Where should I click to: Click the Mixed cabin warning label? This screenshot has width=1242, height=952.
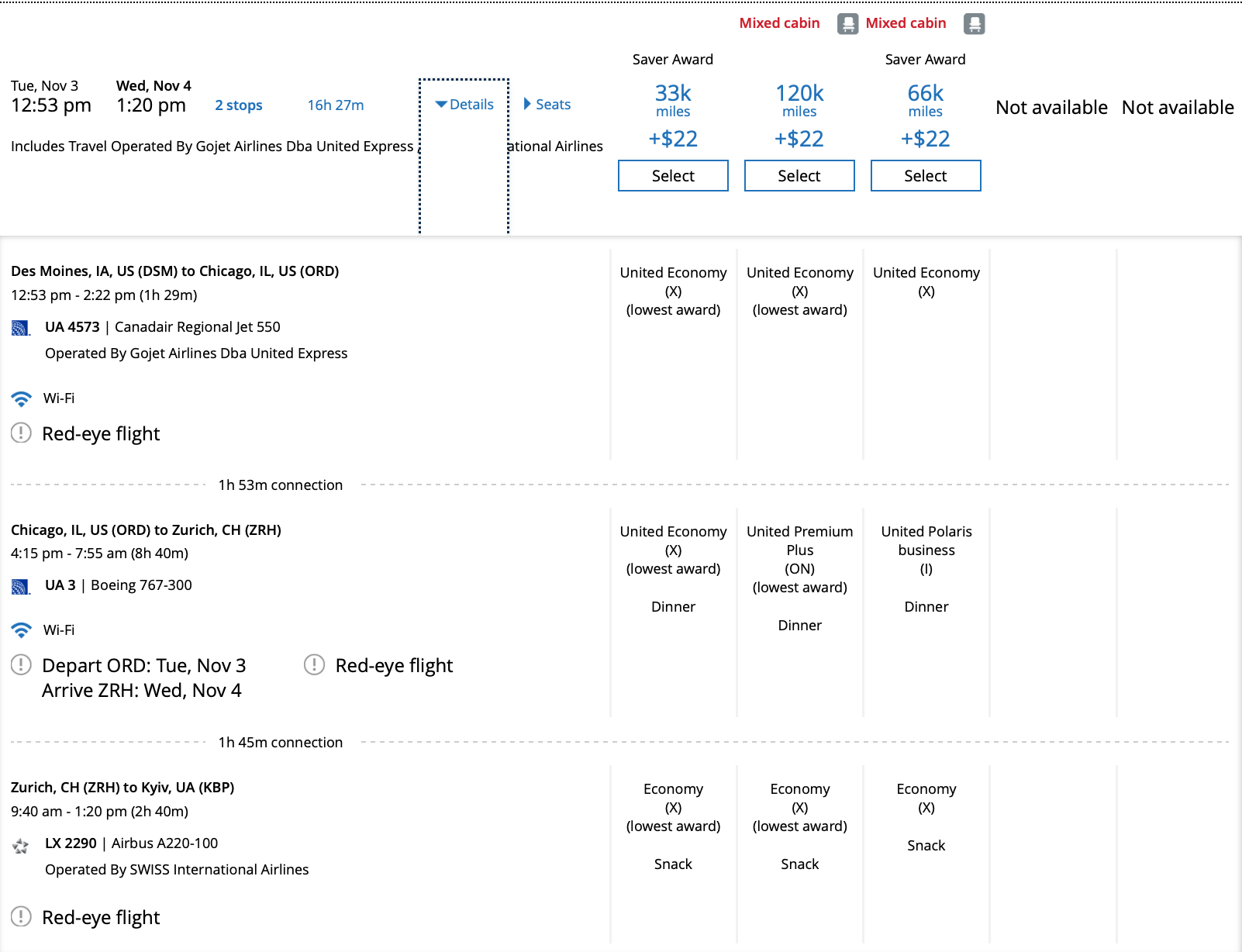tap(779, 22)
